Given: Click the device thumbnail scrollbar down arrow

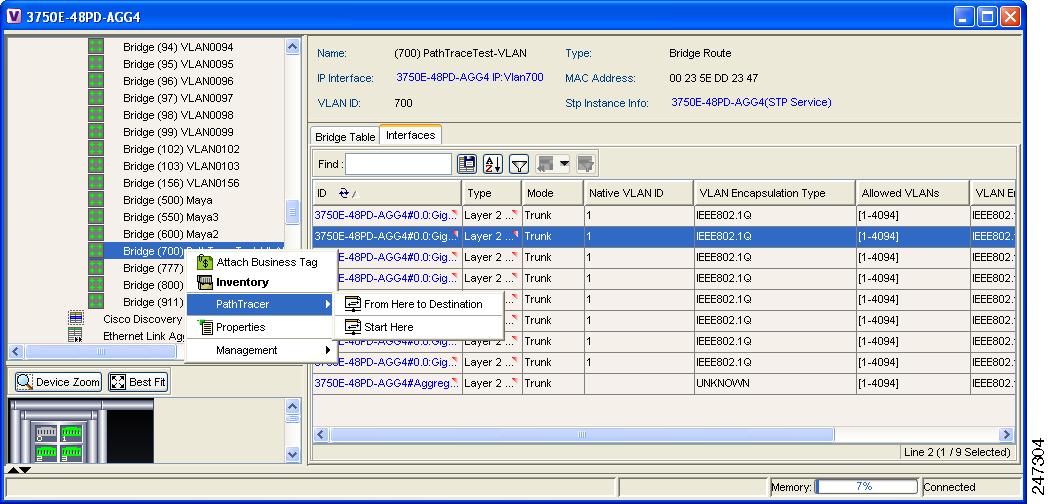Looking at the screenshot, I should click(293, 455).
